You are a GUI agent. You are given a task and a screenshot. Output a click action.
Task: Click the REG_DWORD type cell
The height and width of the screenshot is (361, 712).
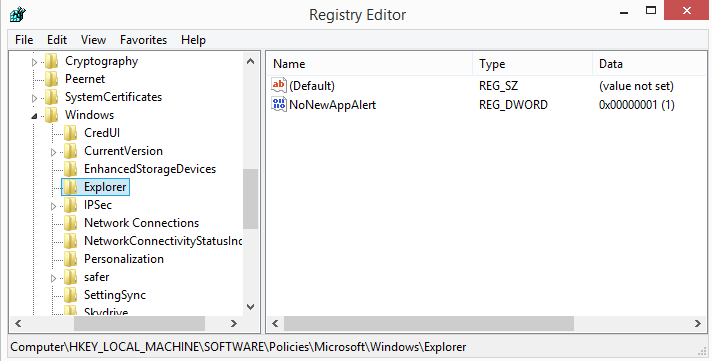click(x=514, y=105)
